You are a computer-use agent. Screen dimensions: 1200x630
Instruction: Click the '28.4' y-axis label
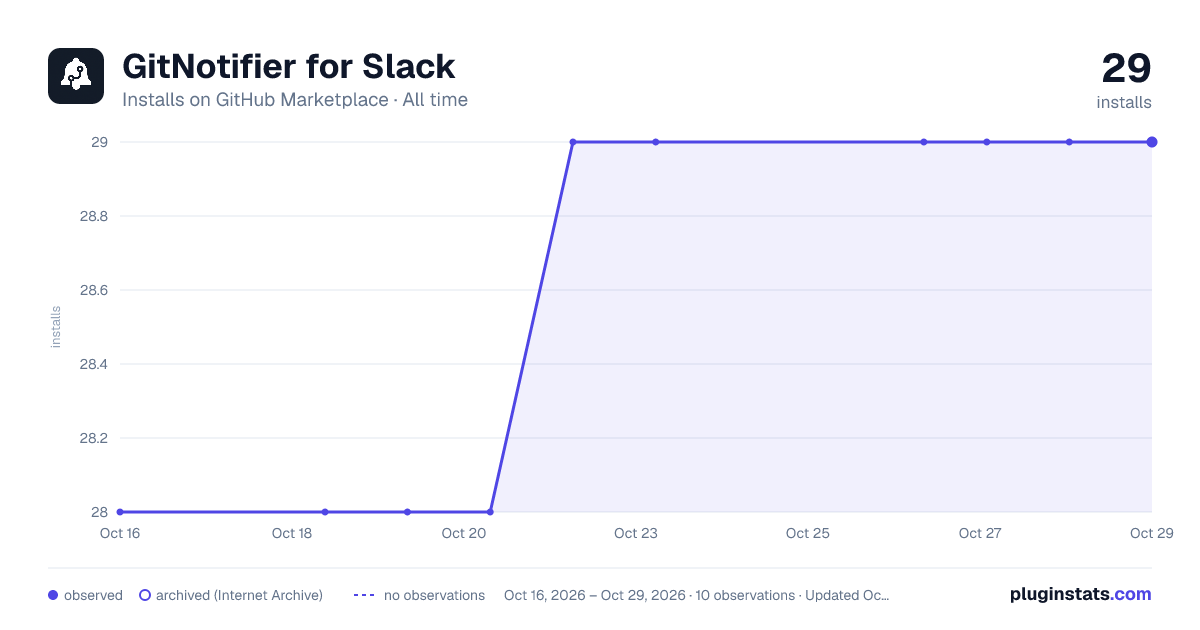click(94, 364)
